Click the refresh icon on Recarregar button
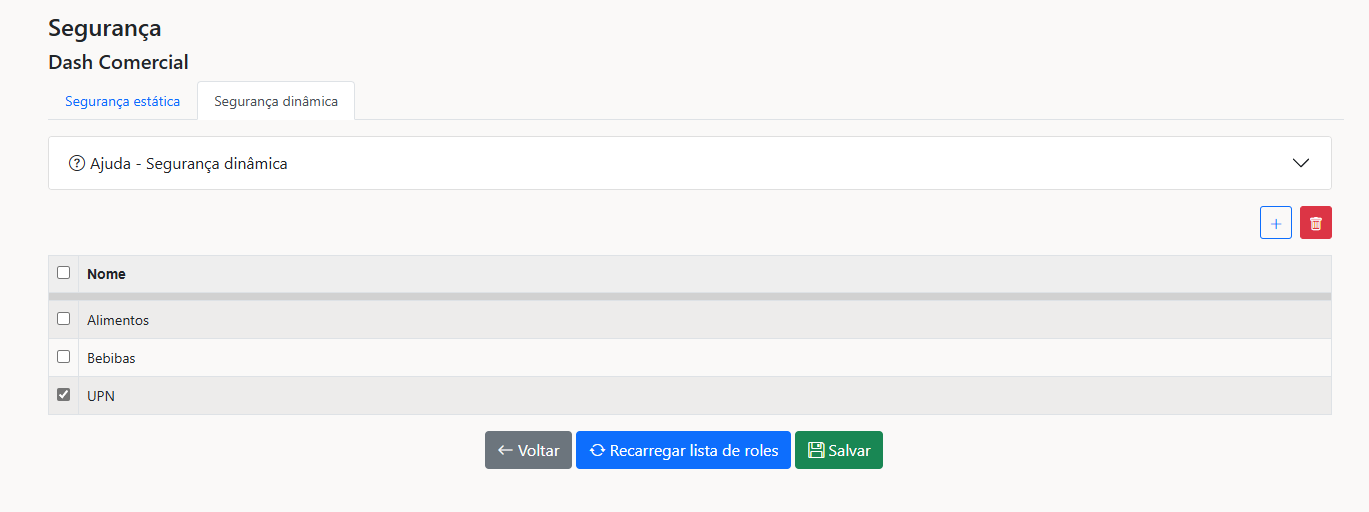Viewport: 1369px width, 512px height. click(x=597, y=450)
